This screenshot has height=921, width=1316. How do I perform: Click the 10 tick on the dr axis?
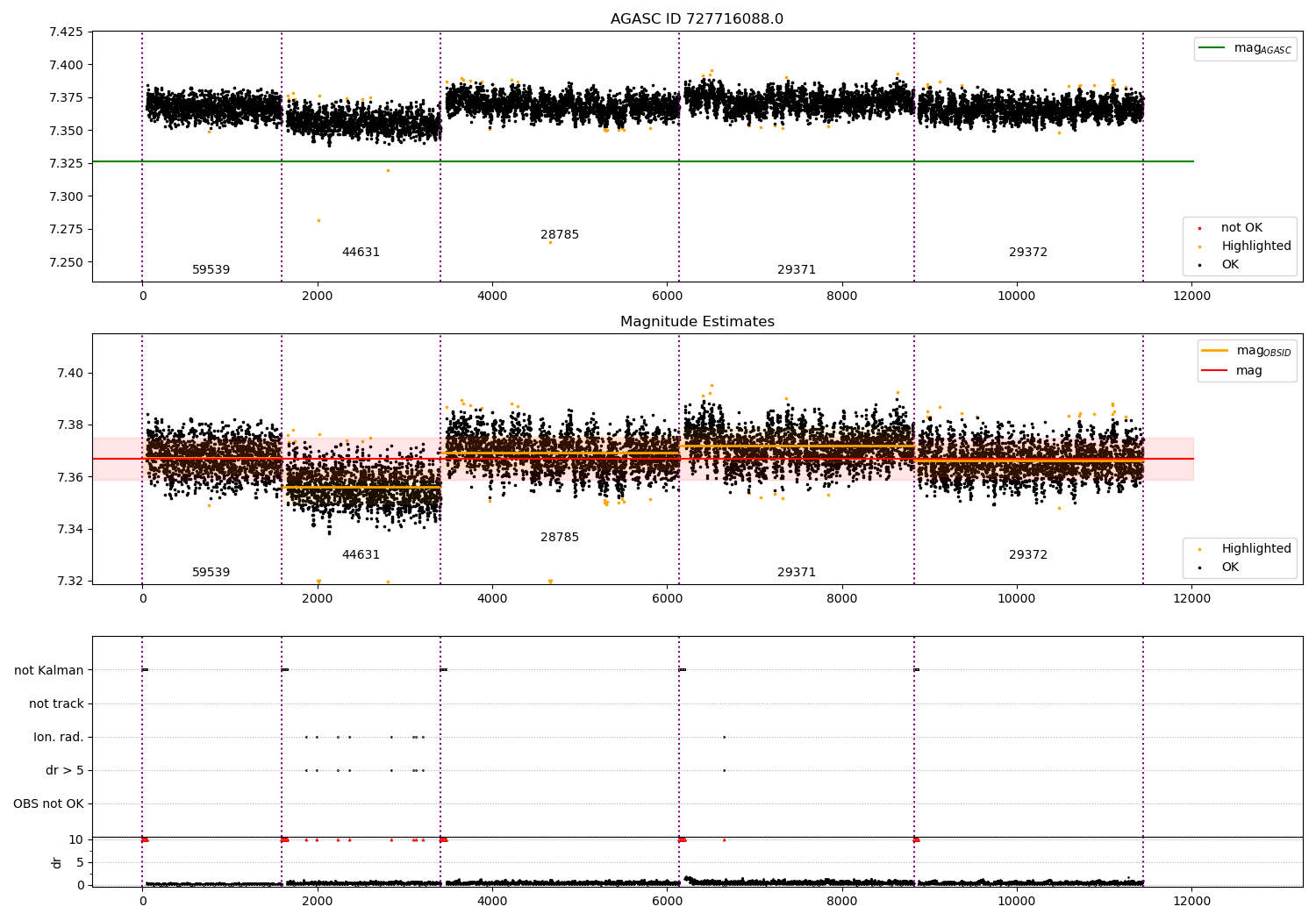76,839
